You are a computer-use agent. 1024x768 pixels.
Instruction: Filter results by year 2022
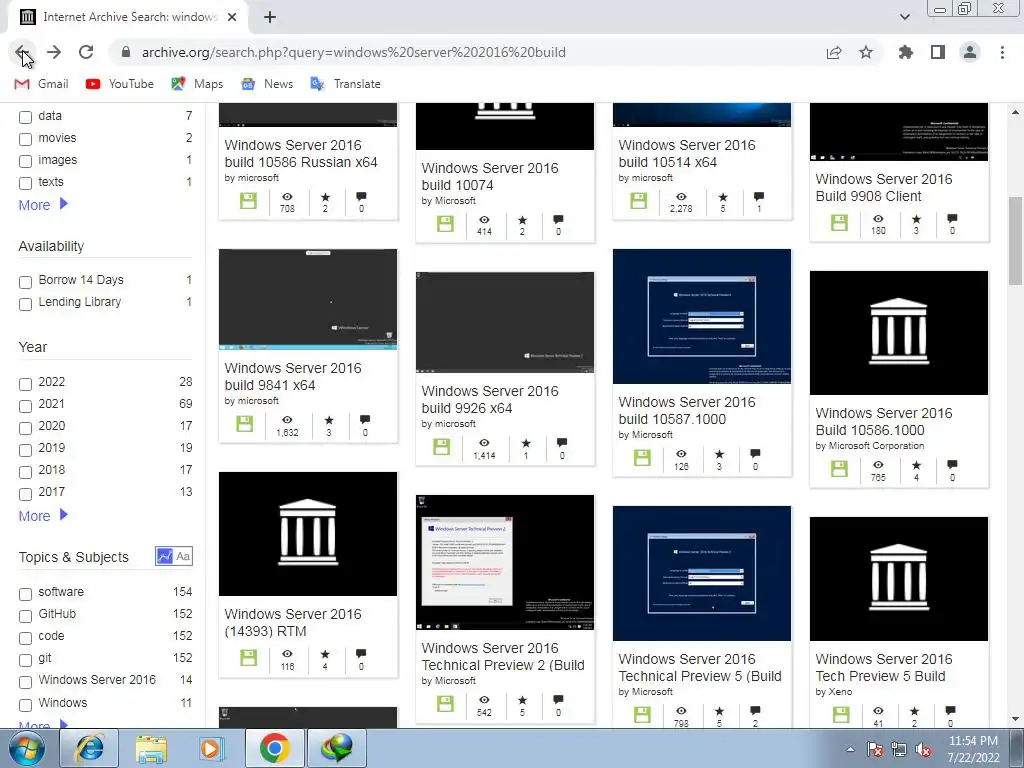tap(25, 384)
